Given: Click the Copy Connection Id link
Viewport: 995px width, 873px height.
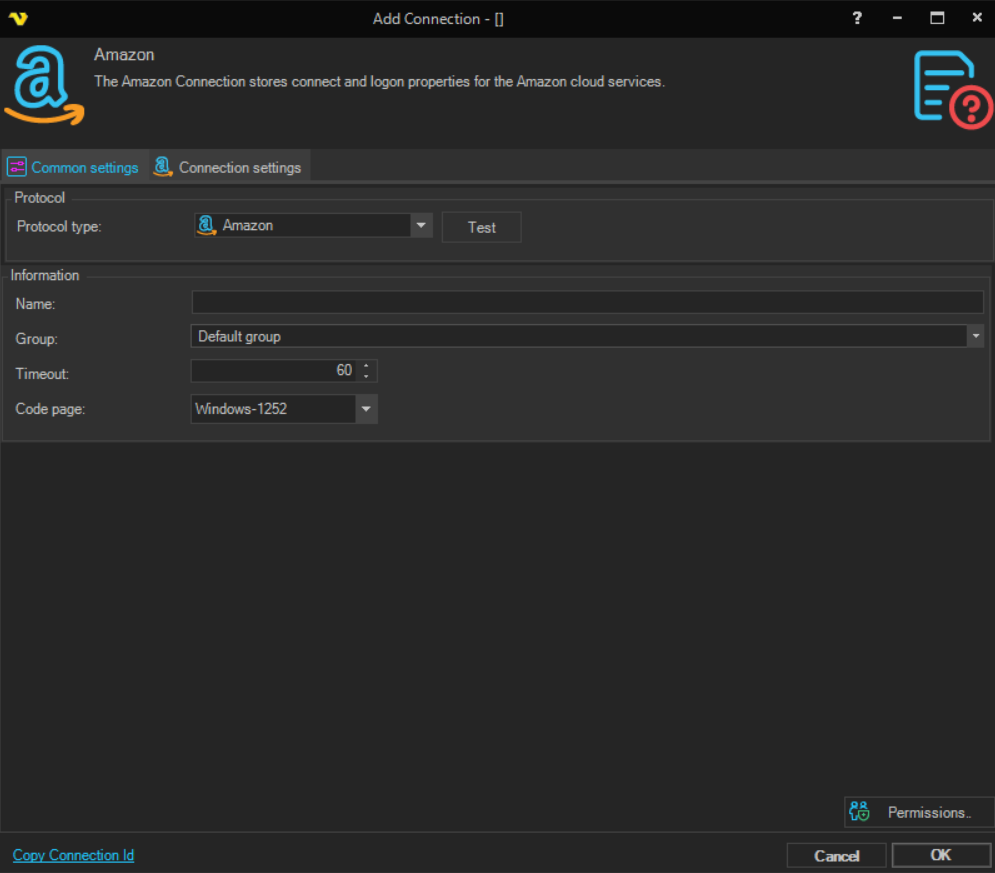Looking at the screenshot, I should coord(73,855).
